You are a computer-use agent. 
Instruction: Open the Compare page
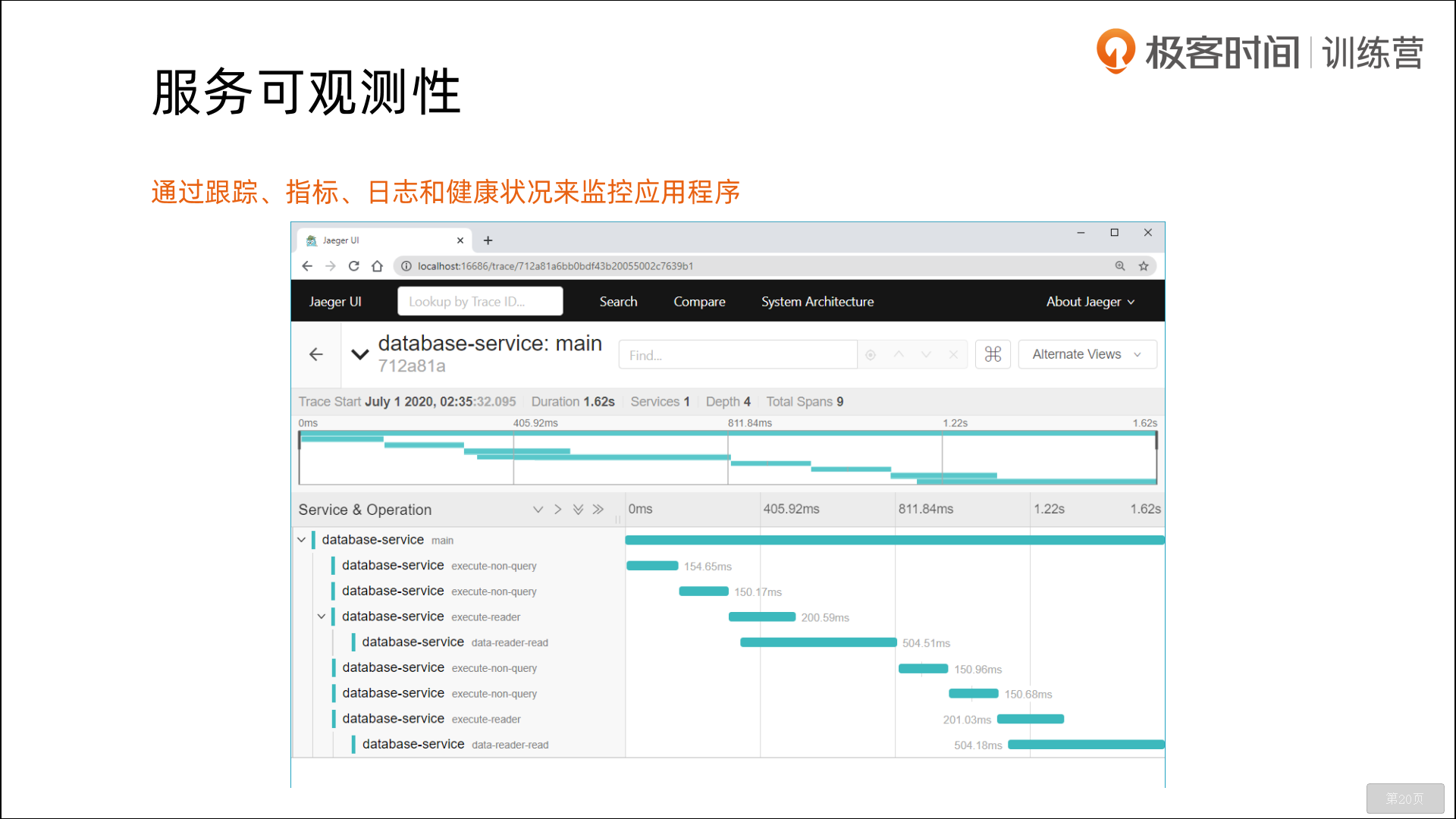click(699, 302)
